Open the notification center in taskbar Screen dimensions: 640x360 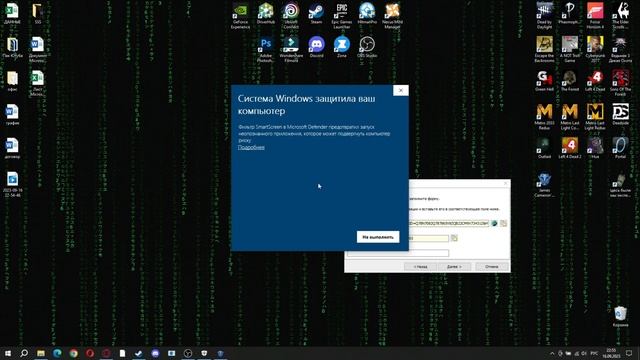pyautogui.click(x=629, y=353)
